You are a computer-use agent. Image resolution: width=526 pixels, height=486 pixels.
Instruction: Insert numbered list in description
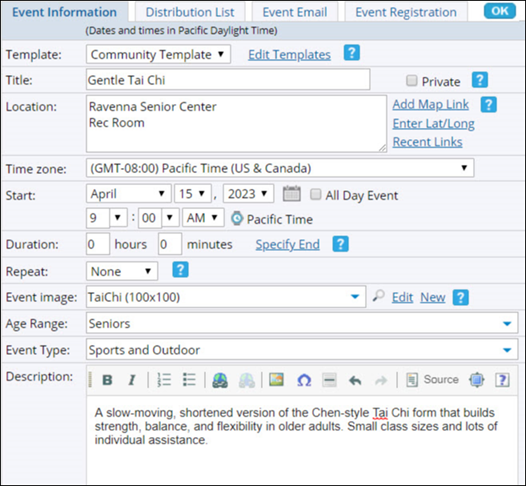[164, 380]
